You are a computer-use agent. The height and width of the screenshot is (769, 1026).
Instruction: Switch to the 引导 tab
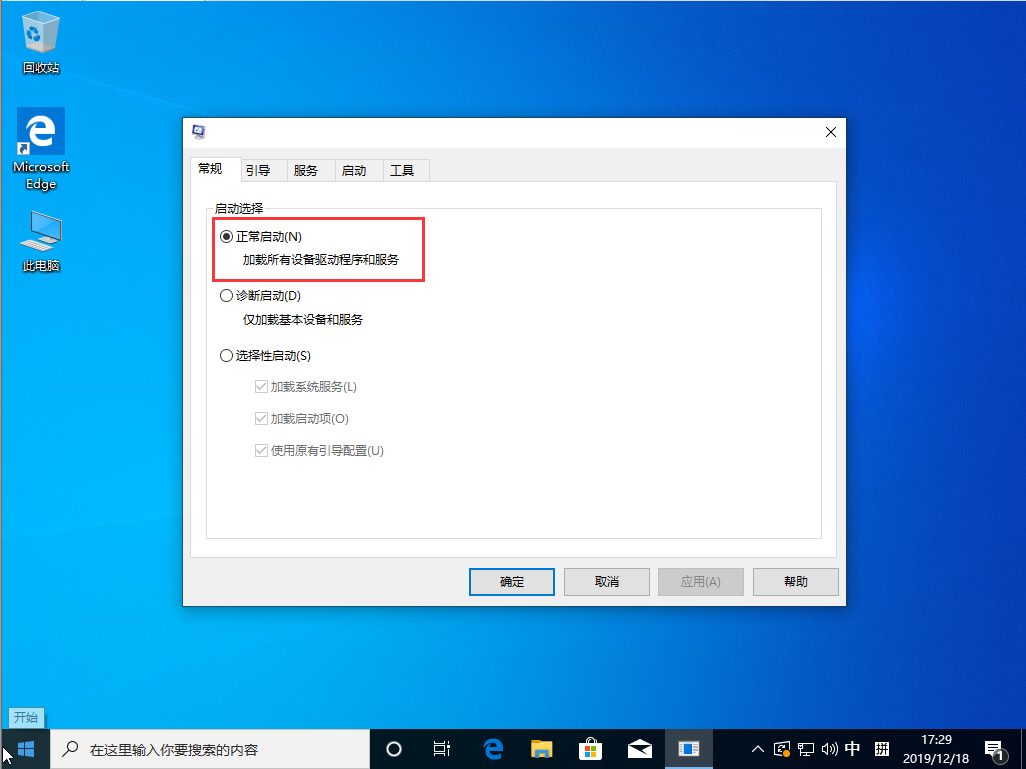click(x=260, y=169)
